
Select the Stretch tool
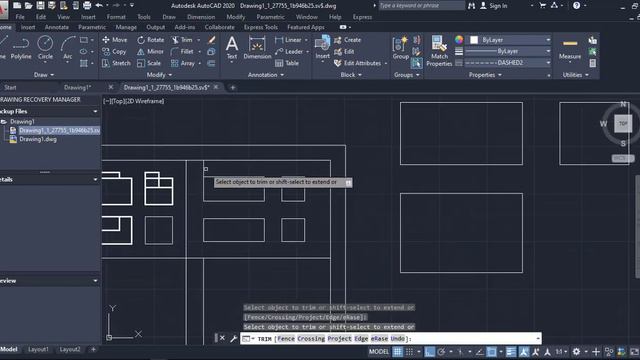(x=116, y=63)
